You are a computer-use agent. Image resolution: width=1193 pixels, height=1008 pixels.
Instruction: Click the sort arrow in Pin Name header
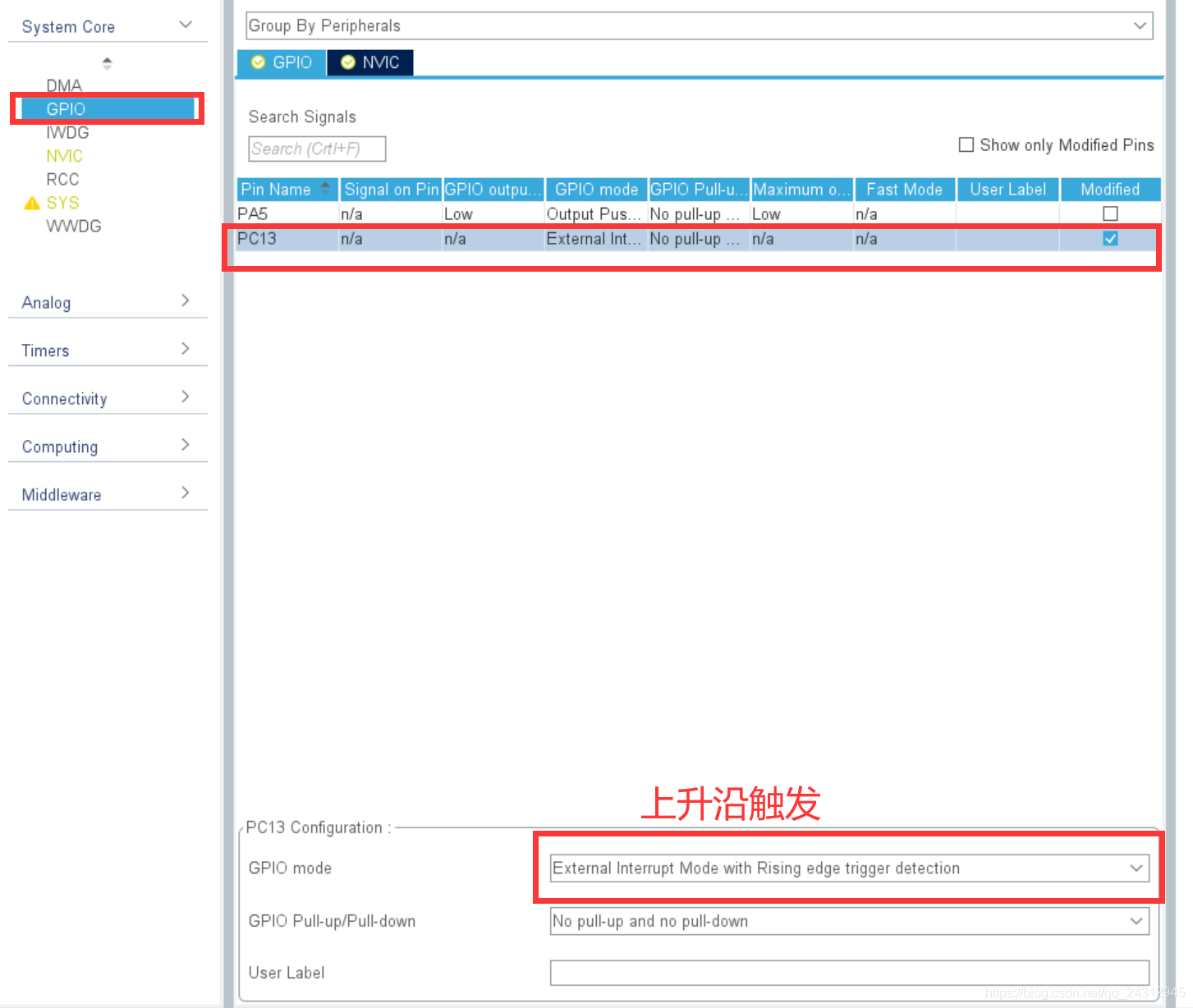point(325,189)
